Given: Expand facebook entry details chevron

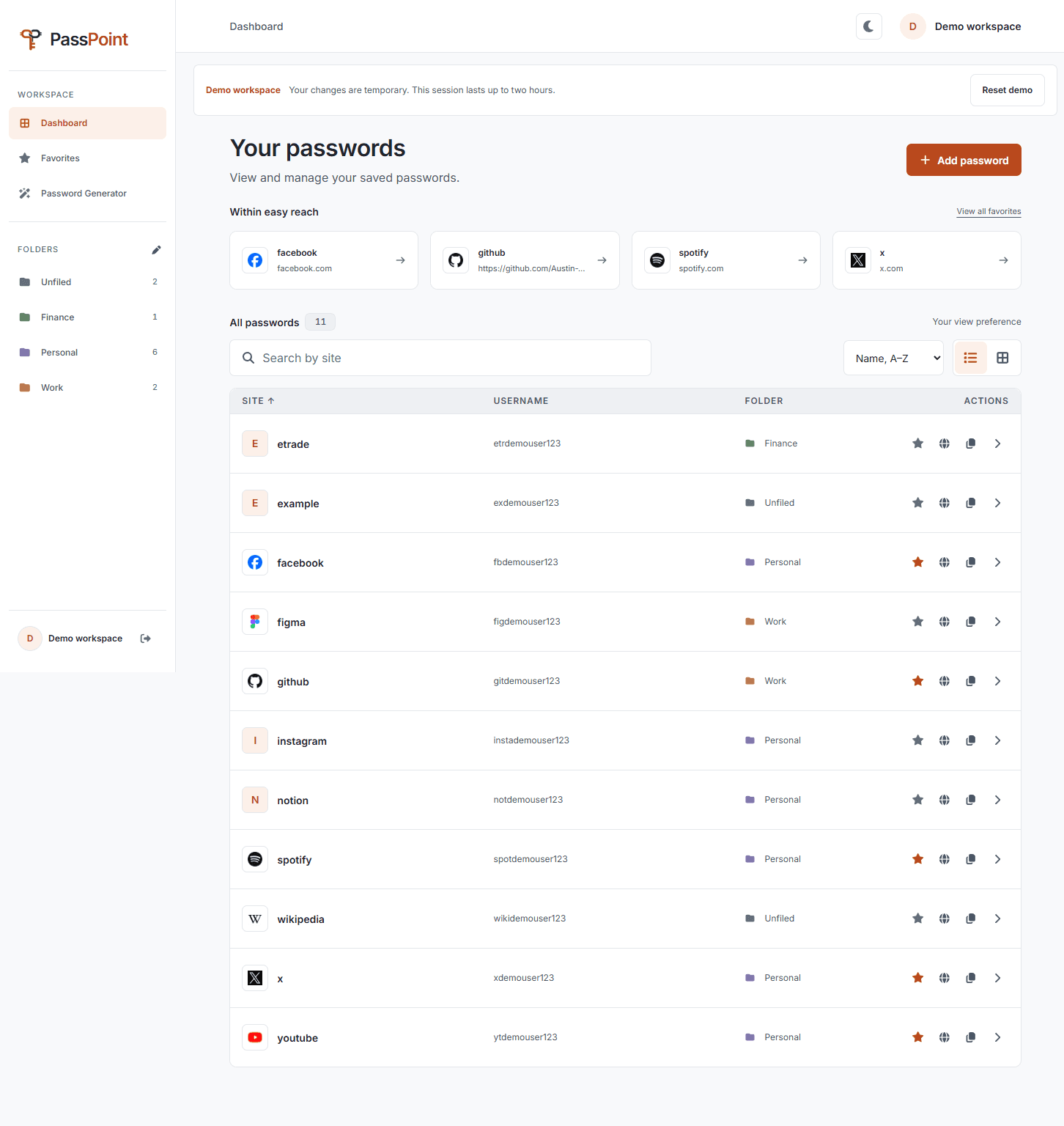Looking at the screenshot, I should (x=997, y=562).
